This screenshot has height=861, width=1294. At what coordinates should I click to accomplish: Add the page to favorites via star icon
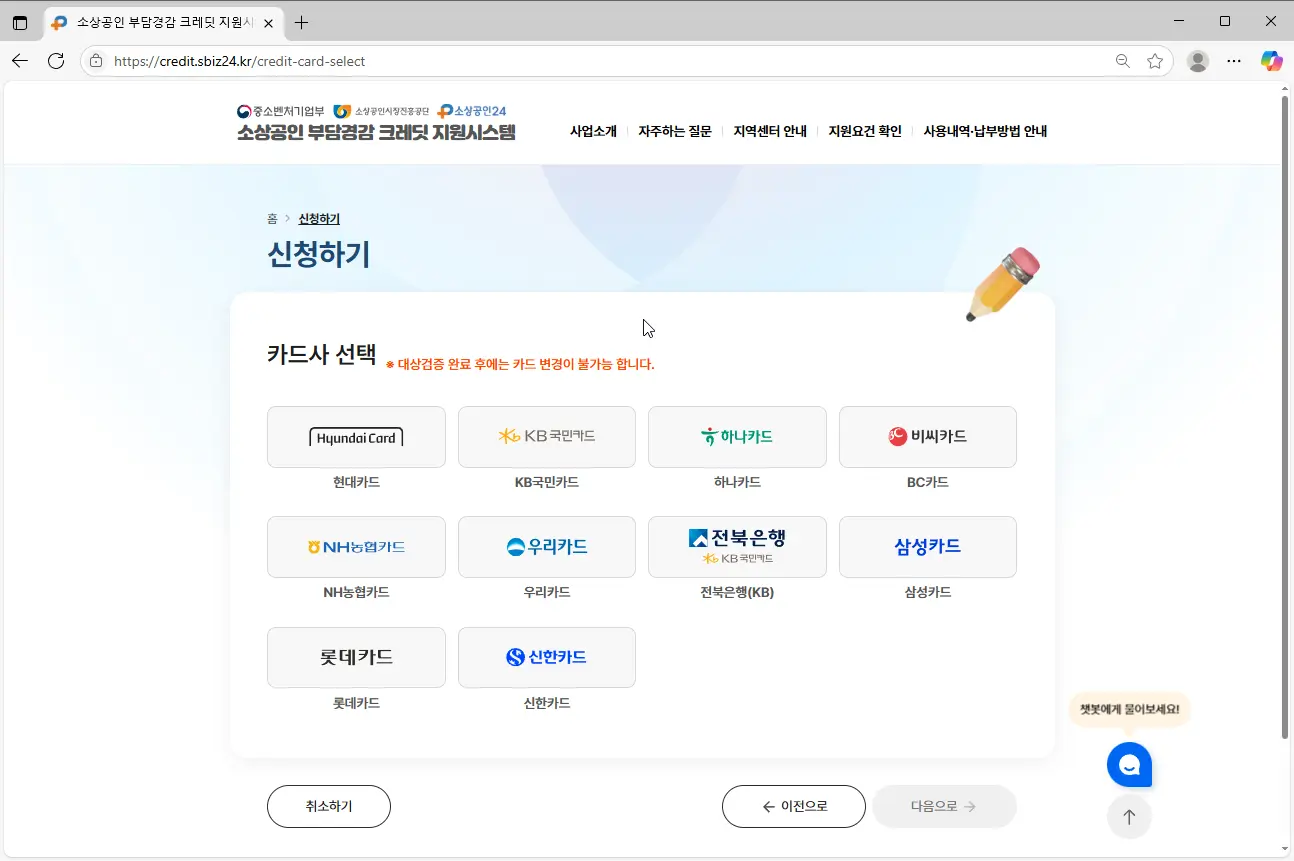click(1157, 61)
